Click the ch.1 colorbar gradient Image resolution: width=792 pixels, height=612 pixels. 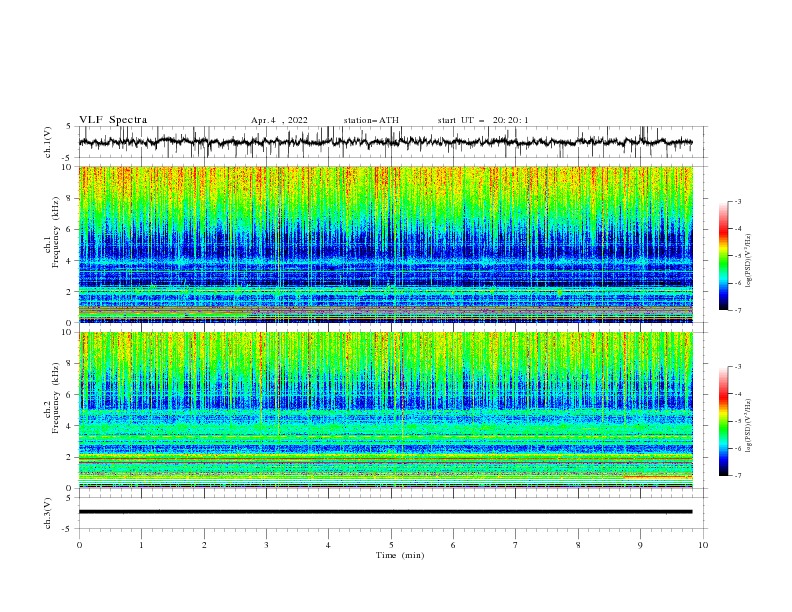tap(723, 255)
